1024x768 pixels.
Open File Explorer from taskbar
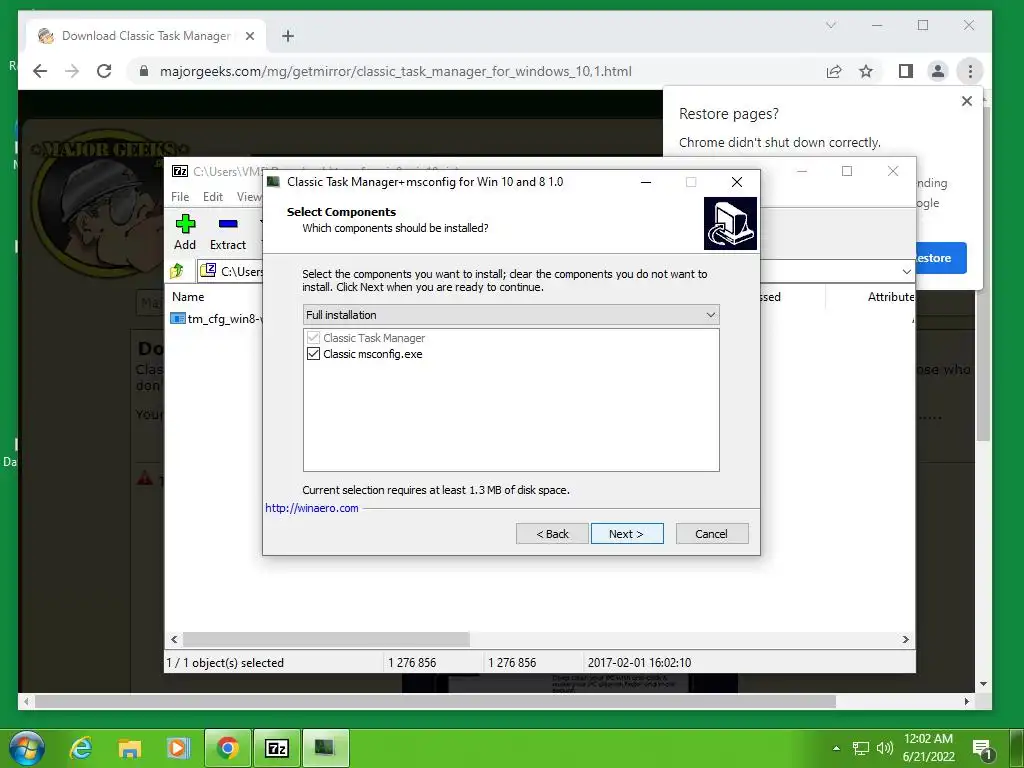click(x=129, y=748)
